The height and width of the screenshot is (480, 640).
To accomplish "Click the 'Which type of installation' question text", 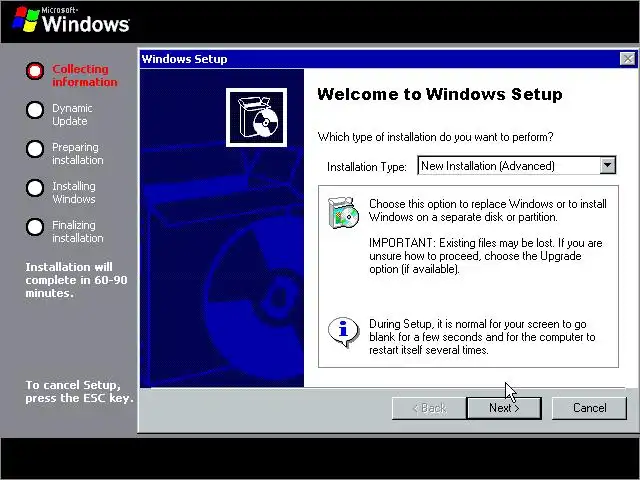I will pos(436,137).
